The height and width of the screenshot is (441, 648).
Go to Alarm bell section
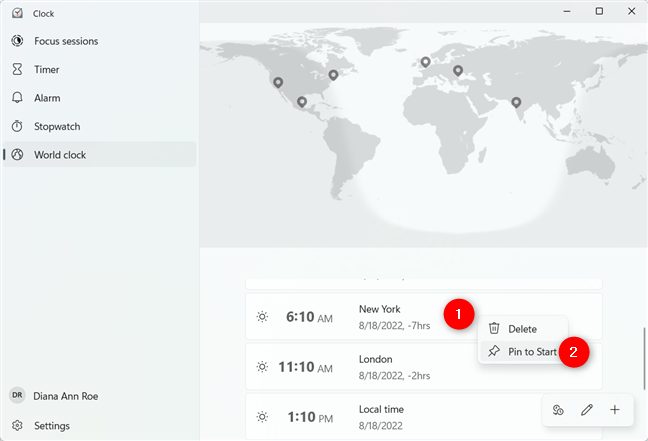pyautogui.click(x=47, y=98)
